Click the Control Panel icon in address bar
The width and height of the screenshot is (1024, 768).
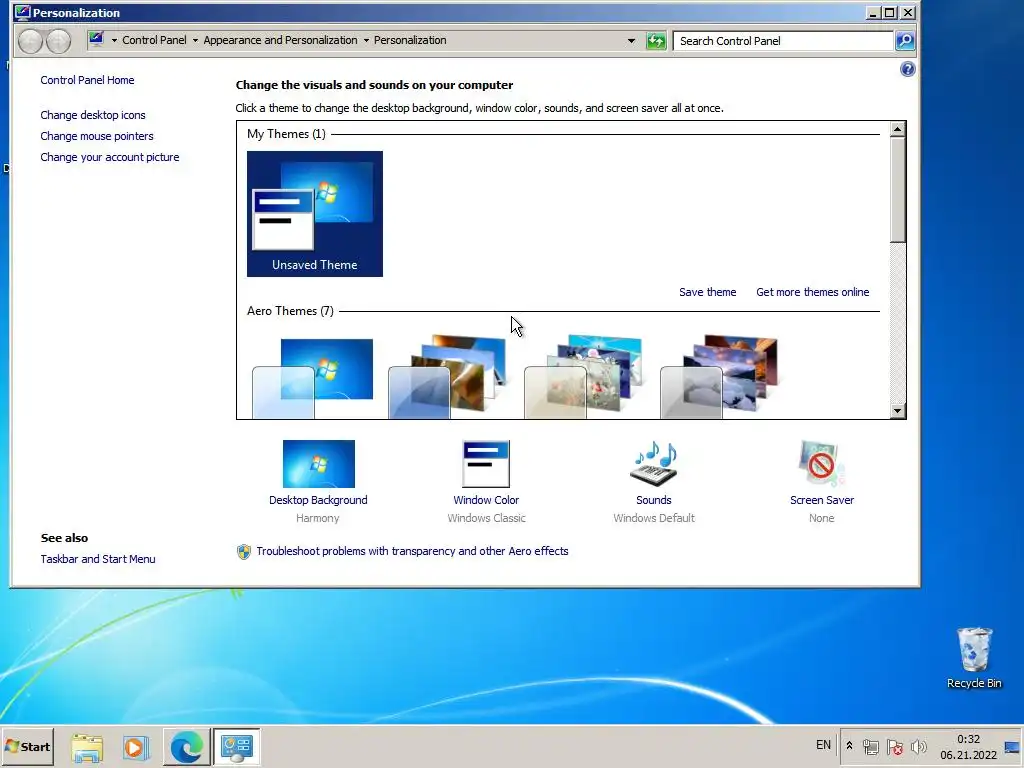pyautogui.click(x=97, y=39)
